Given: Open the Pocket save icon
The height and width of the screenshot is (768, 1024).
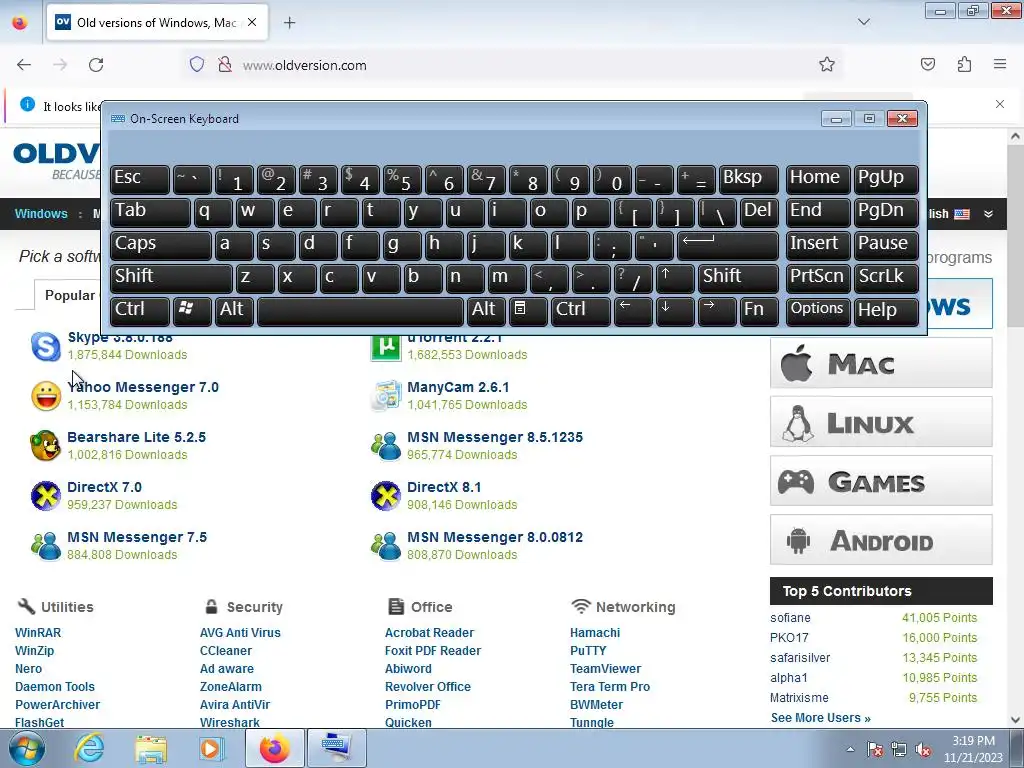Looking at the screenshot, I should click(928, 65).
